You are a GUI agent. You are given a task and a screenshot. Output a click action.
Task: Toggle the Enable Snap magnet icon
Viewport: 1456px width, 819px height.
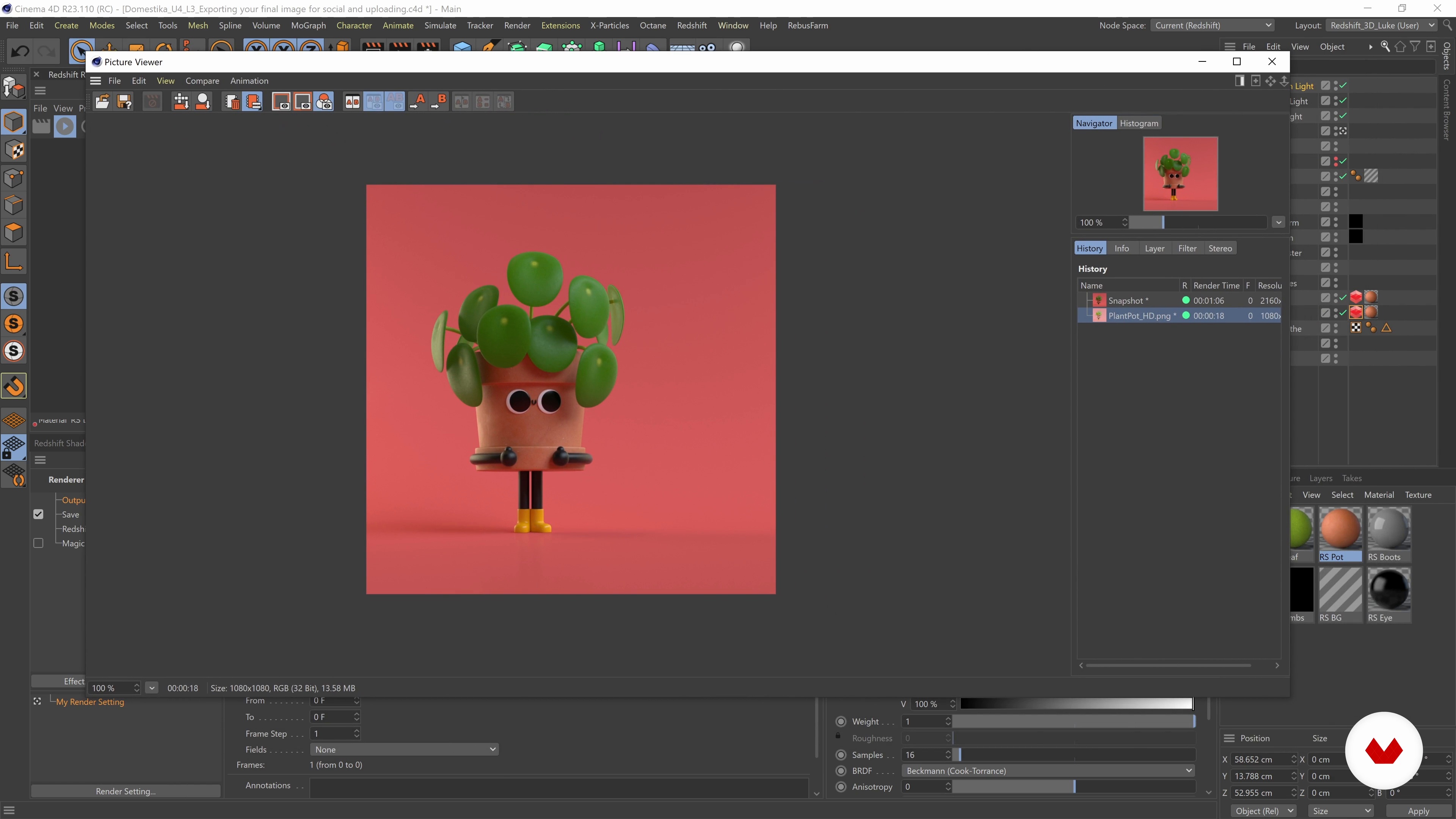(14, 386)
